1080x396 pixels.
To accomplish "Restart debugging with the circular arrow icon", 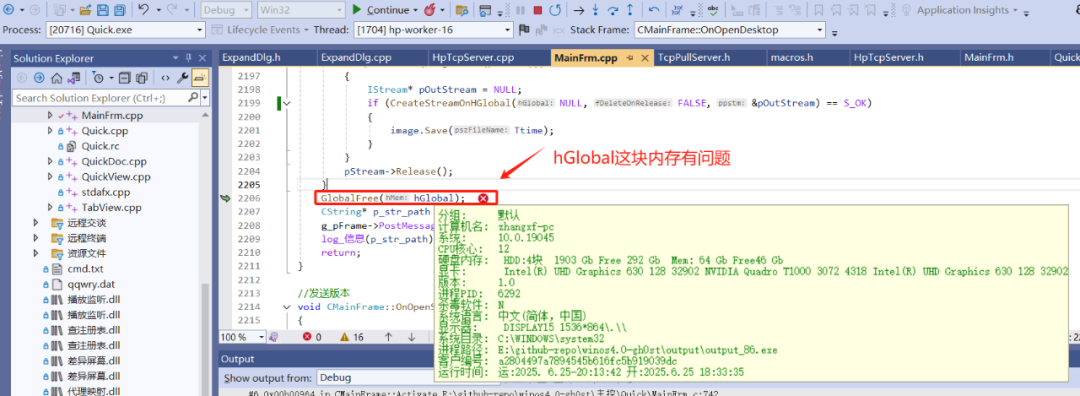I will click(555, 10).
